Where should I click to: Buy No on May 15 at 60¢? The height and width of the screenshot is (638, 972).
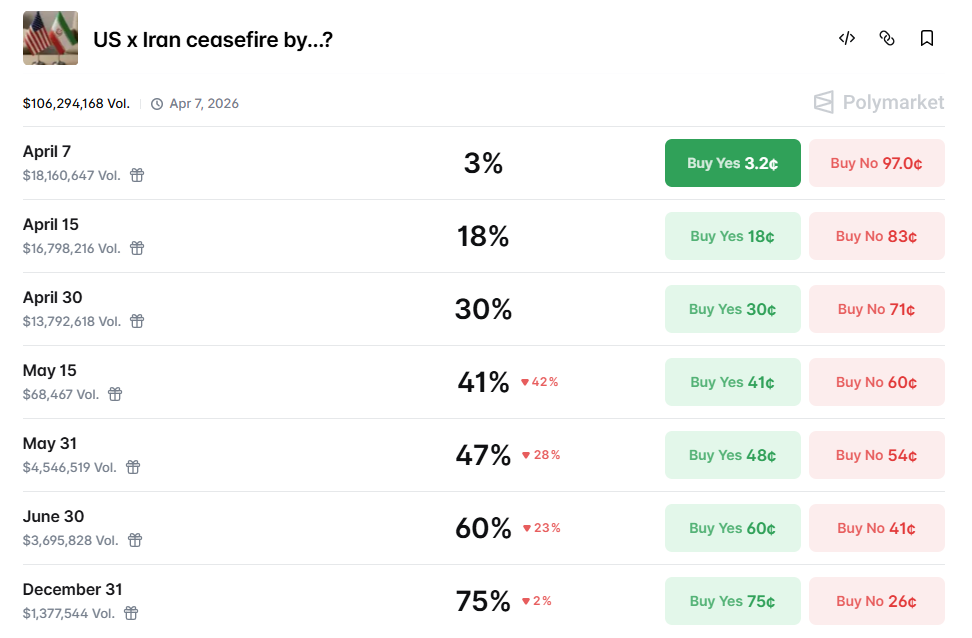click(876, 382)
